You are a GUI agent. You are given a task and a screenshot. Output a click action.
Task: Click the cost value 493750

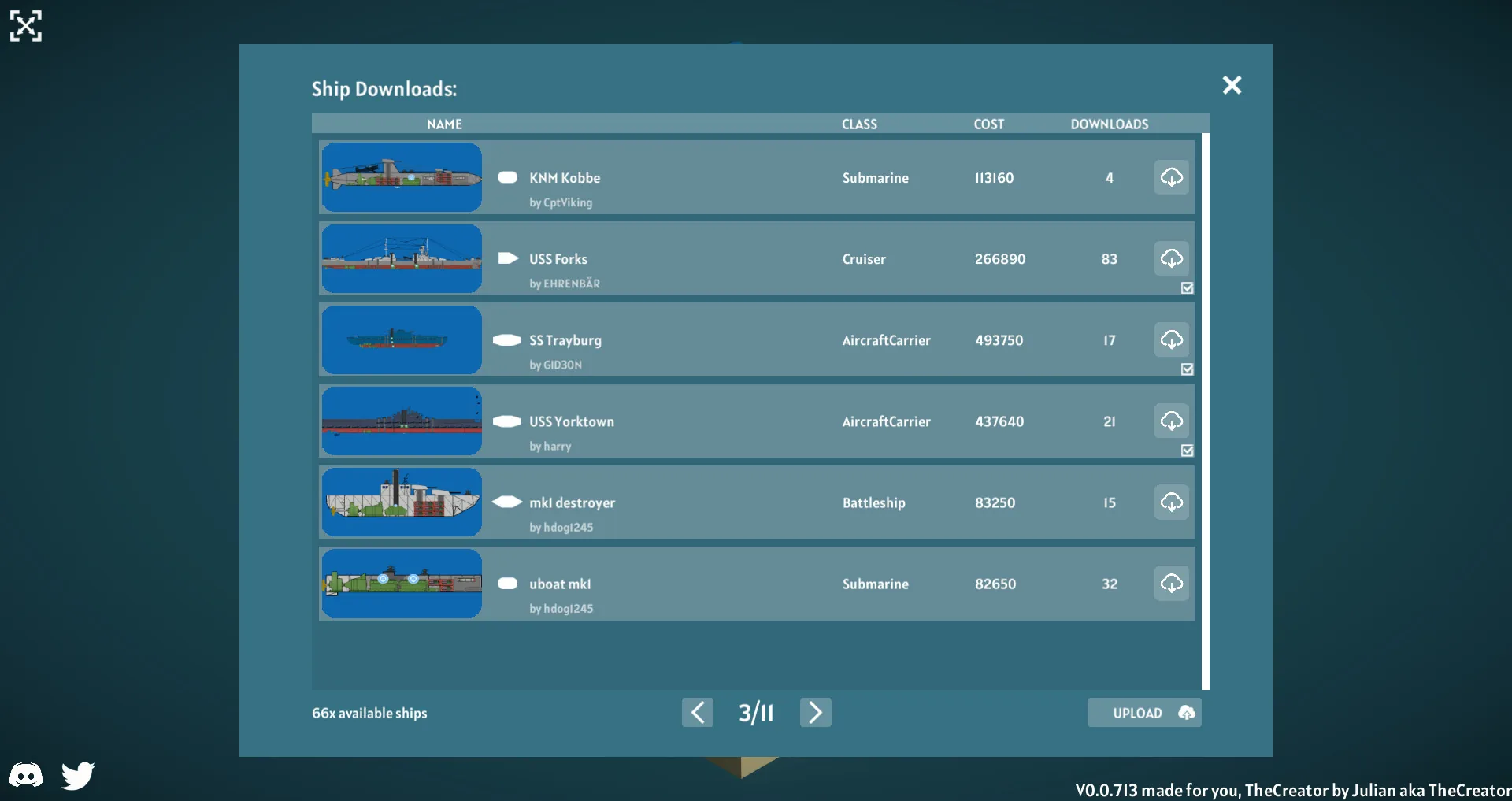[999, 340]
